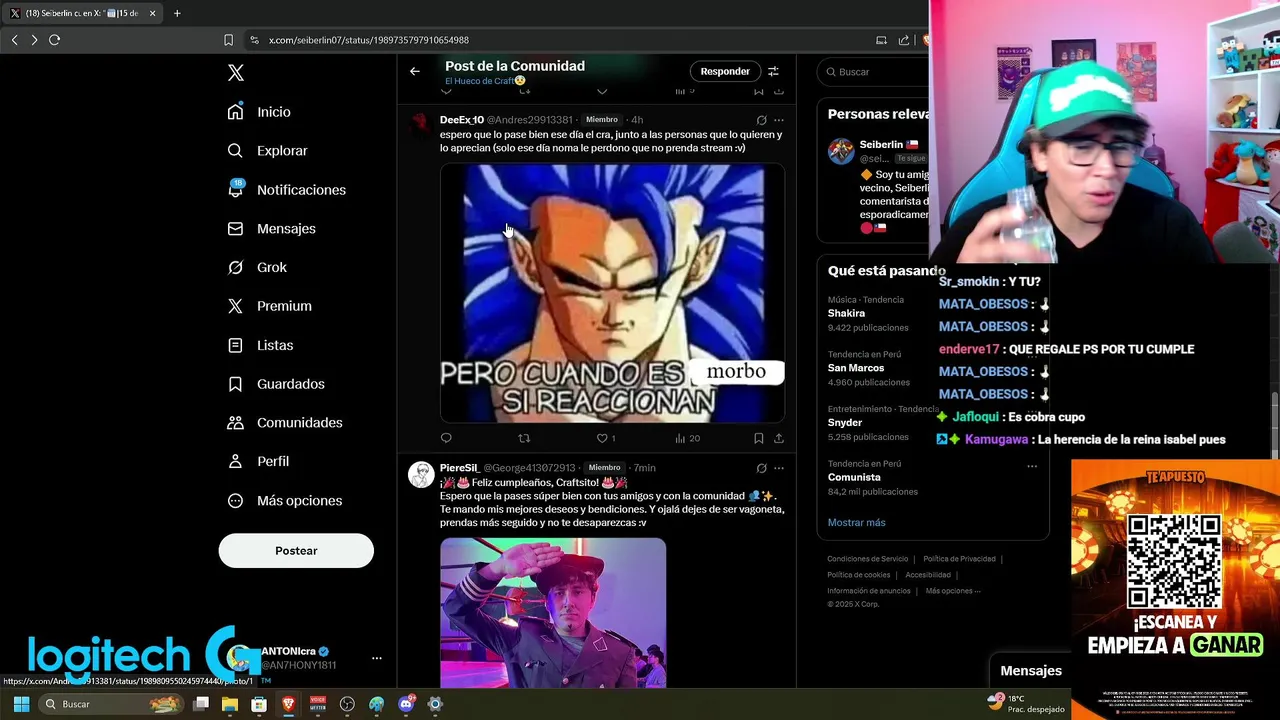The image size is (1280, 720).
Task: Open Accesibilidad footer link
Action: tap(928, 575)
